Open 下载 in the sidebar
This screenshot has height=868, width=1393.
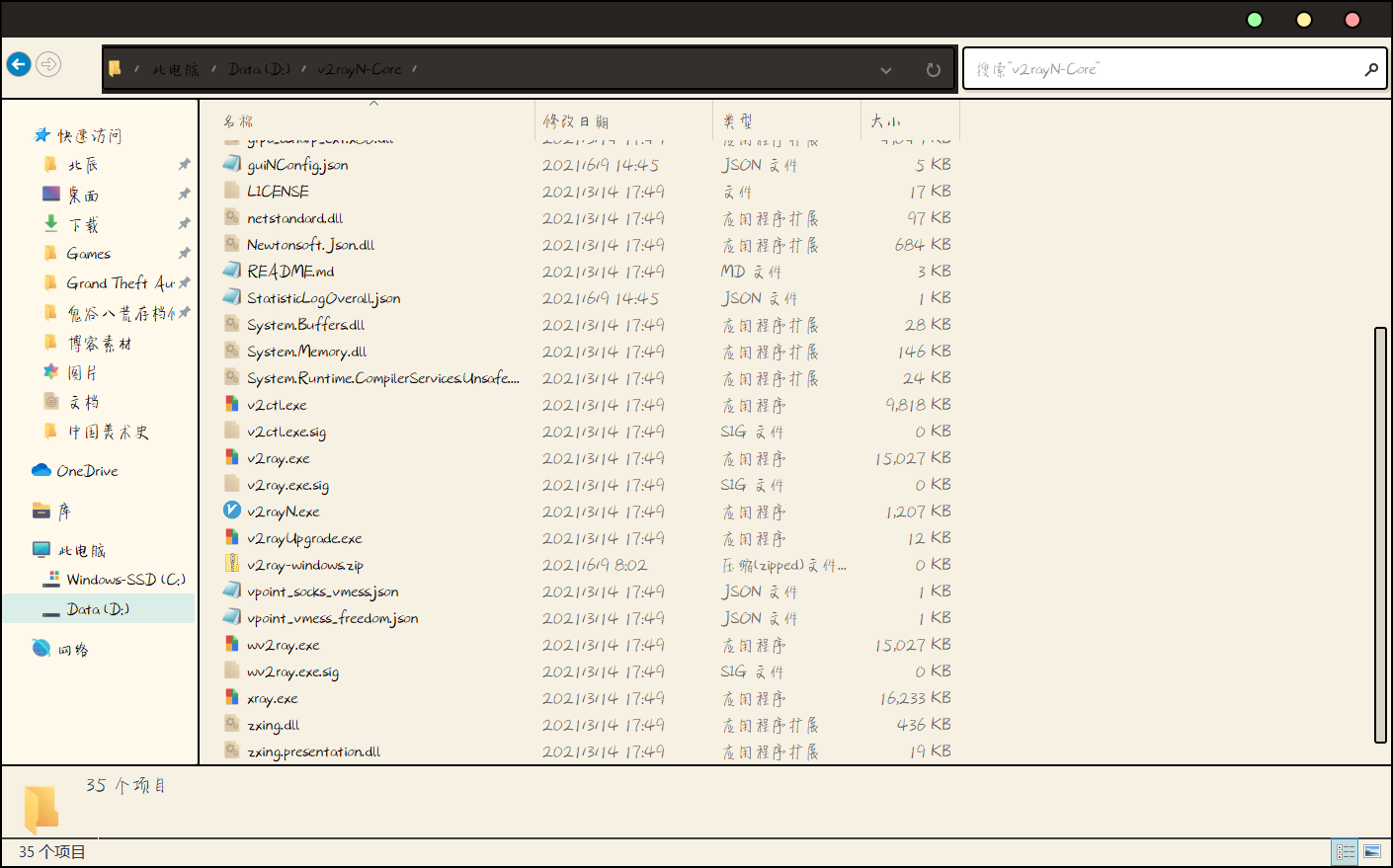pyautogui.click(x=83, y=224)
